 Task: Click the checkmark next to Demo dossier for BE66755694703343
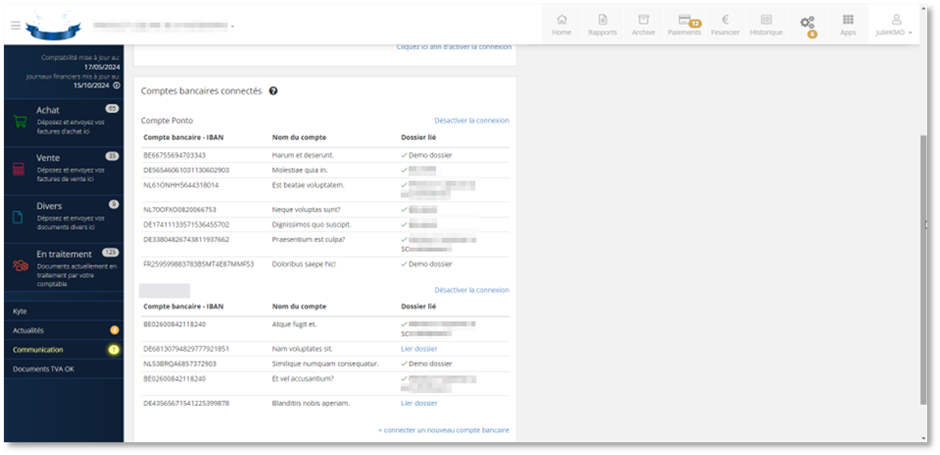(404, 155)
